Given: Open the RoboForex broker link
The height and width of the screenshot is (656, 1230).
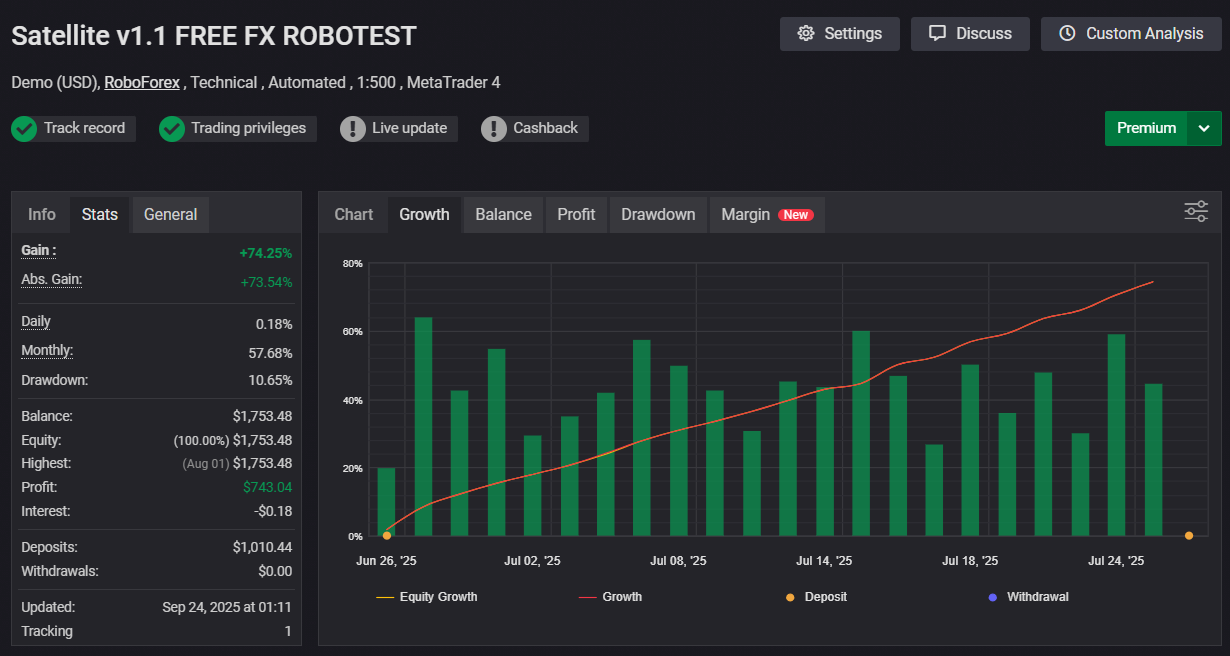Looking at the screenshot, I should pyautogui.click(x=142, y=83).
